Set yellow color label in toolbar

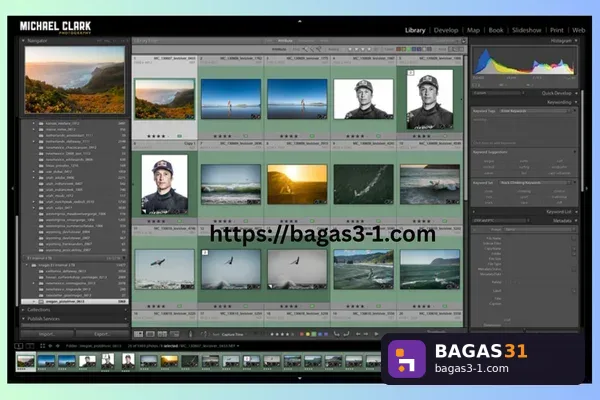(x=308, y=334)
